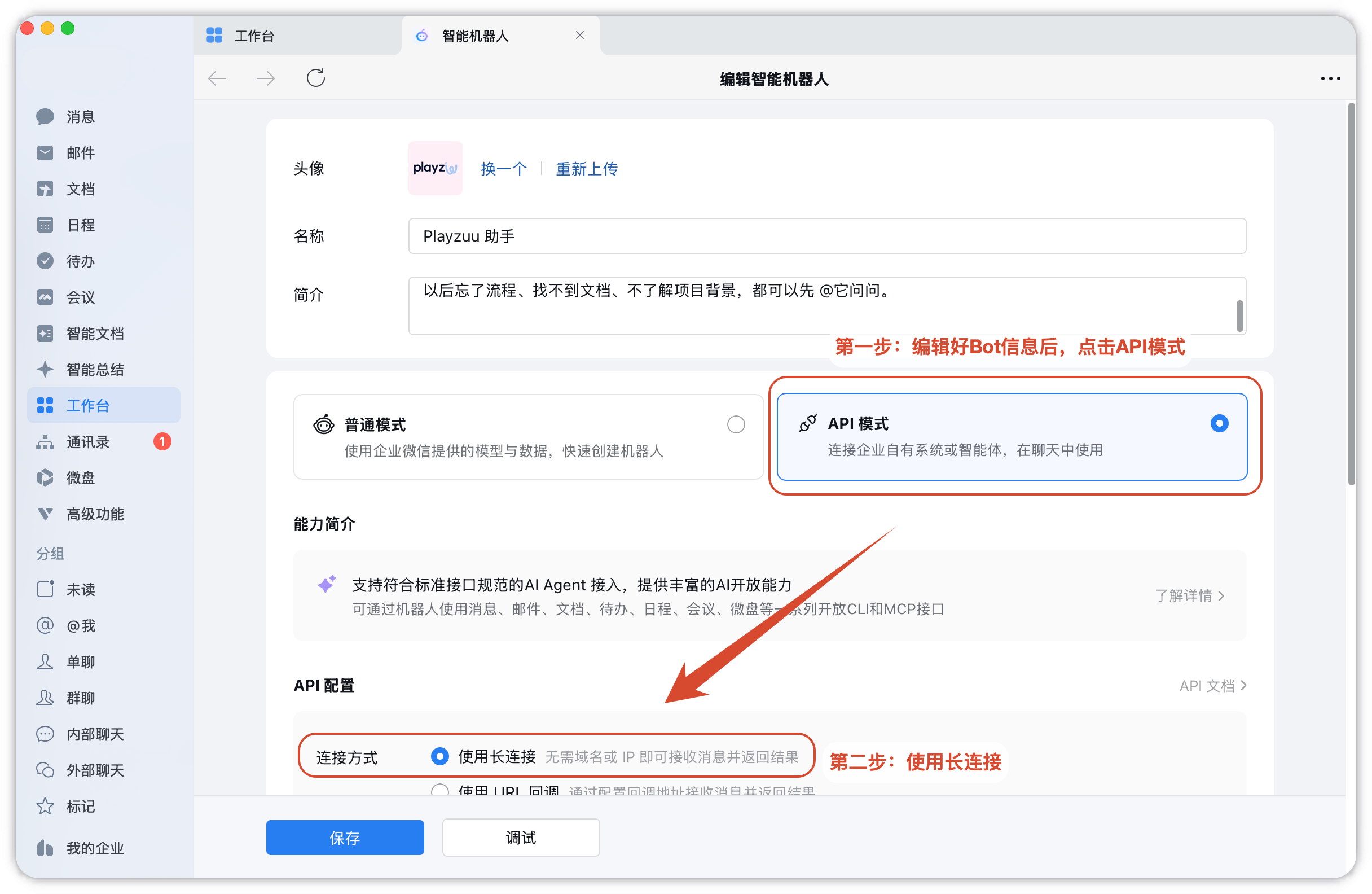This screenshot has width=1372, height=894.
Task: Click the 简介 text area scrollbar
Action: pyautogui.click(x=1239, y=315)
